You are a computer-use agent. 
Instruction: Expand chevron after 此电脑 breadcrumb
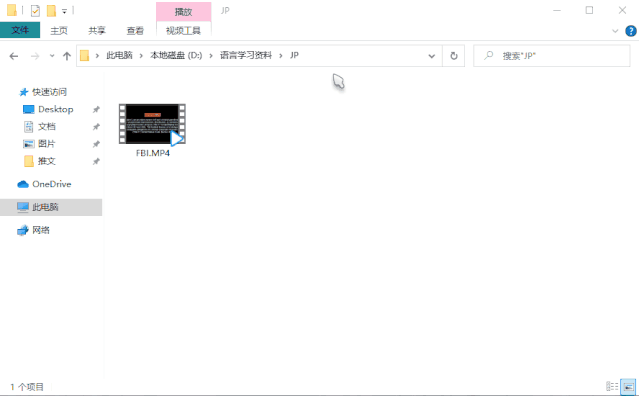pyautogui.click(x=141, y=56)
